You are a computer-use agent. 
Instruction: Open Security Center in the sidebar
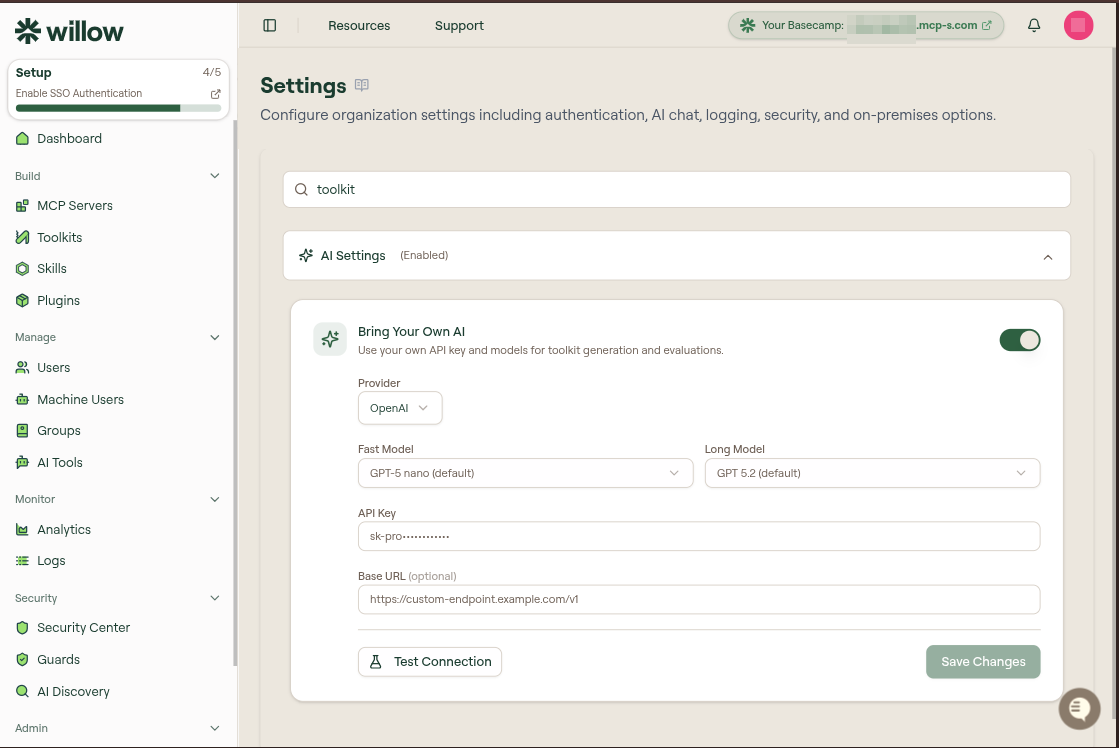pyautogui.click(x=83, y=627)
